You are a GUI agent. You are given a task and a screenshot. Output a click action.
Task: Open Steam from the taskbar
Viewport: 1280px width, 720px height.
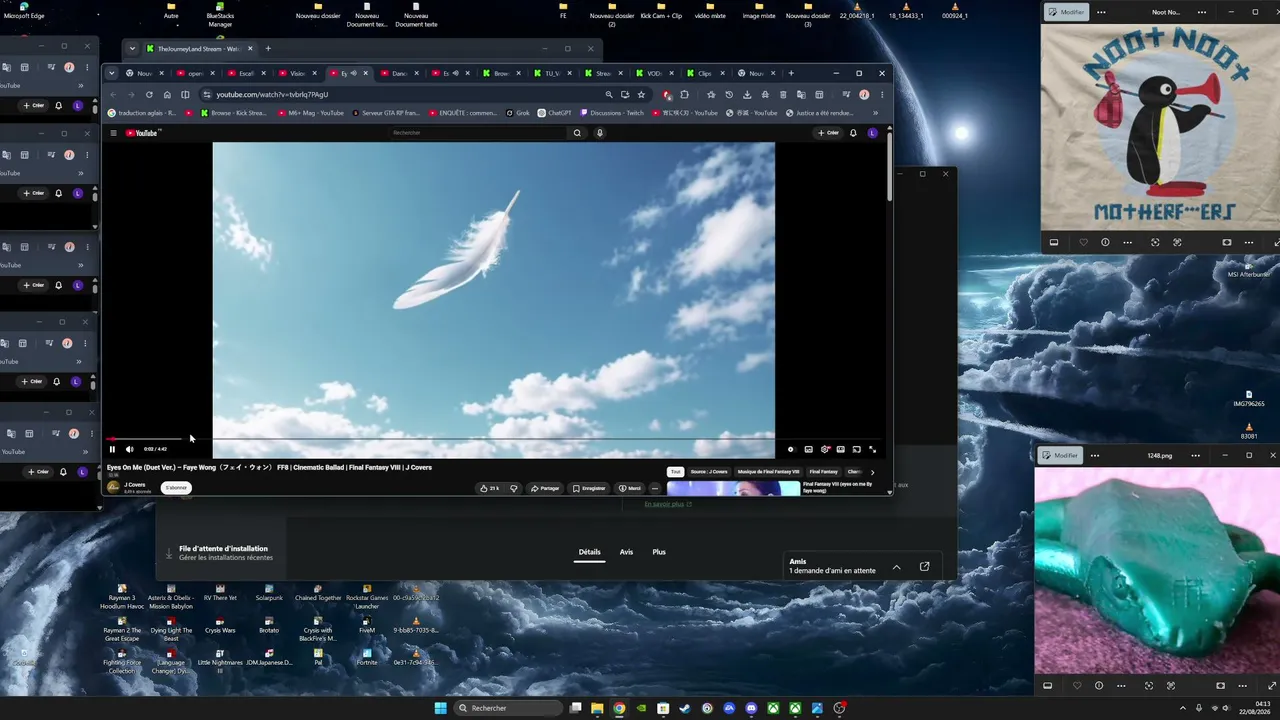pyautogui.click(x=685, y=708)
